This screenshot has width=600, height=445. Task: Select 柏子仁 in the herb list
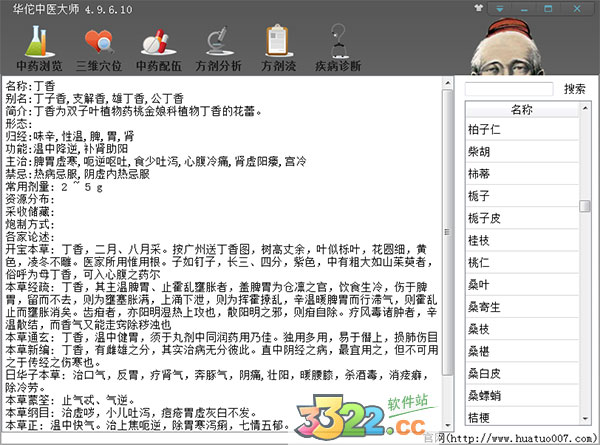point(522,129)
